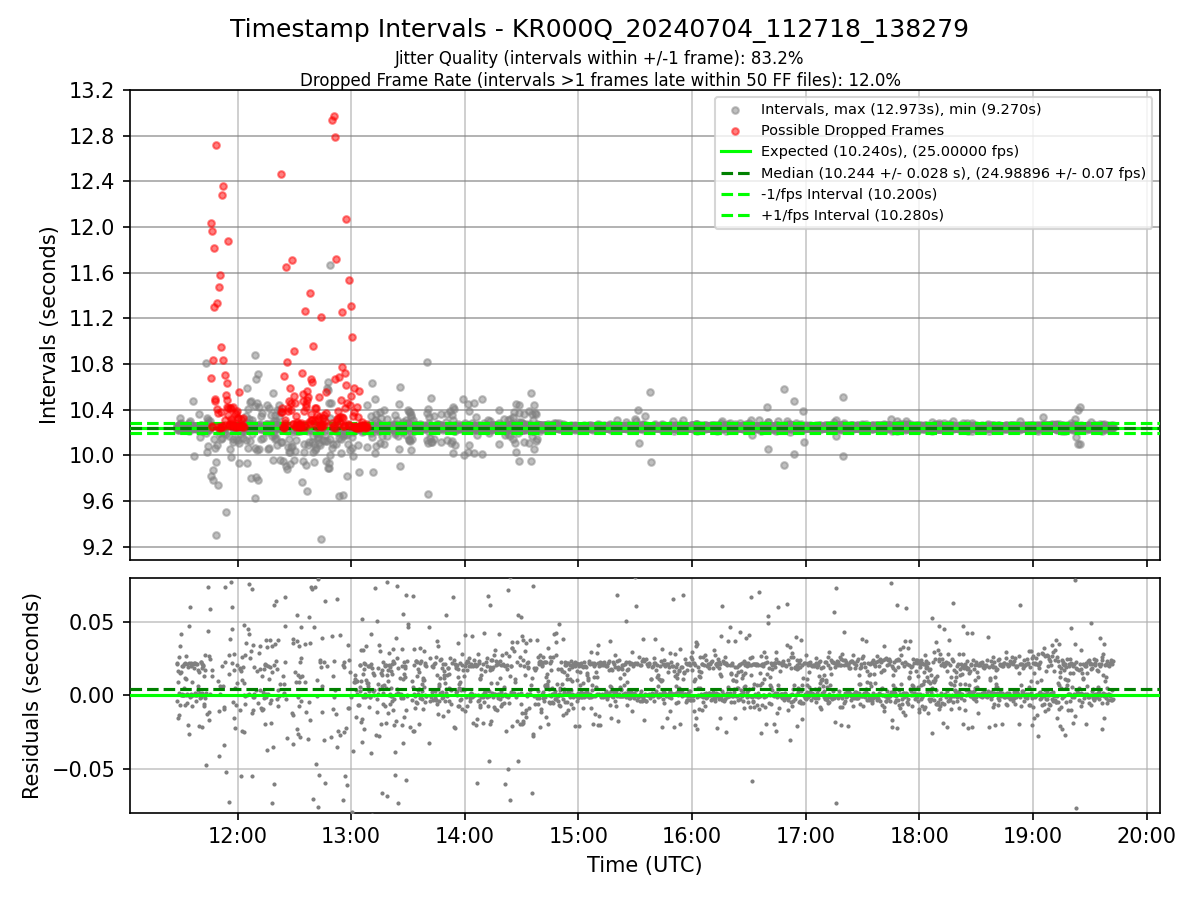This screenshot has width=1200, height=900.
Task: Click the Time (UTC) axis label
Action: coord(644,864)
